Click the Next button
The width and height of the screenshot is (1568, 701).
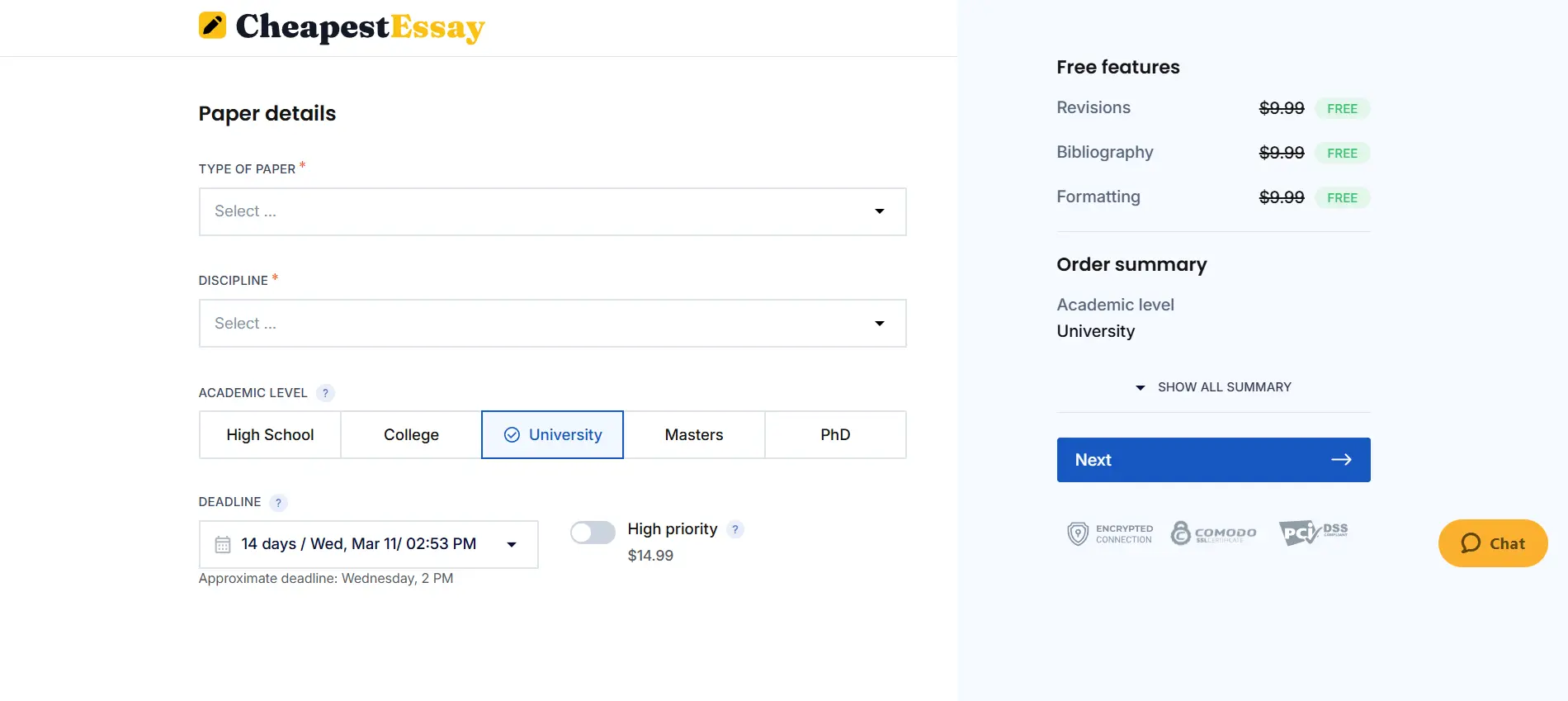1213,460
